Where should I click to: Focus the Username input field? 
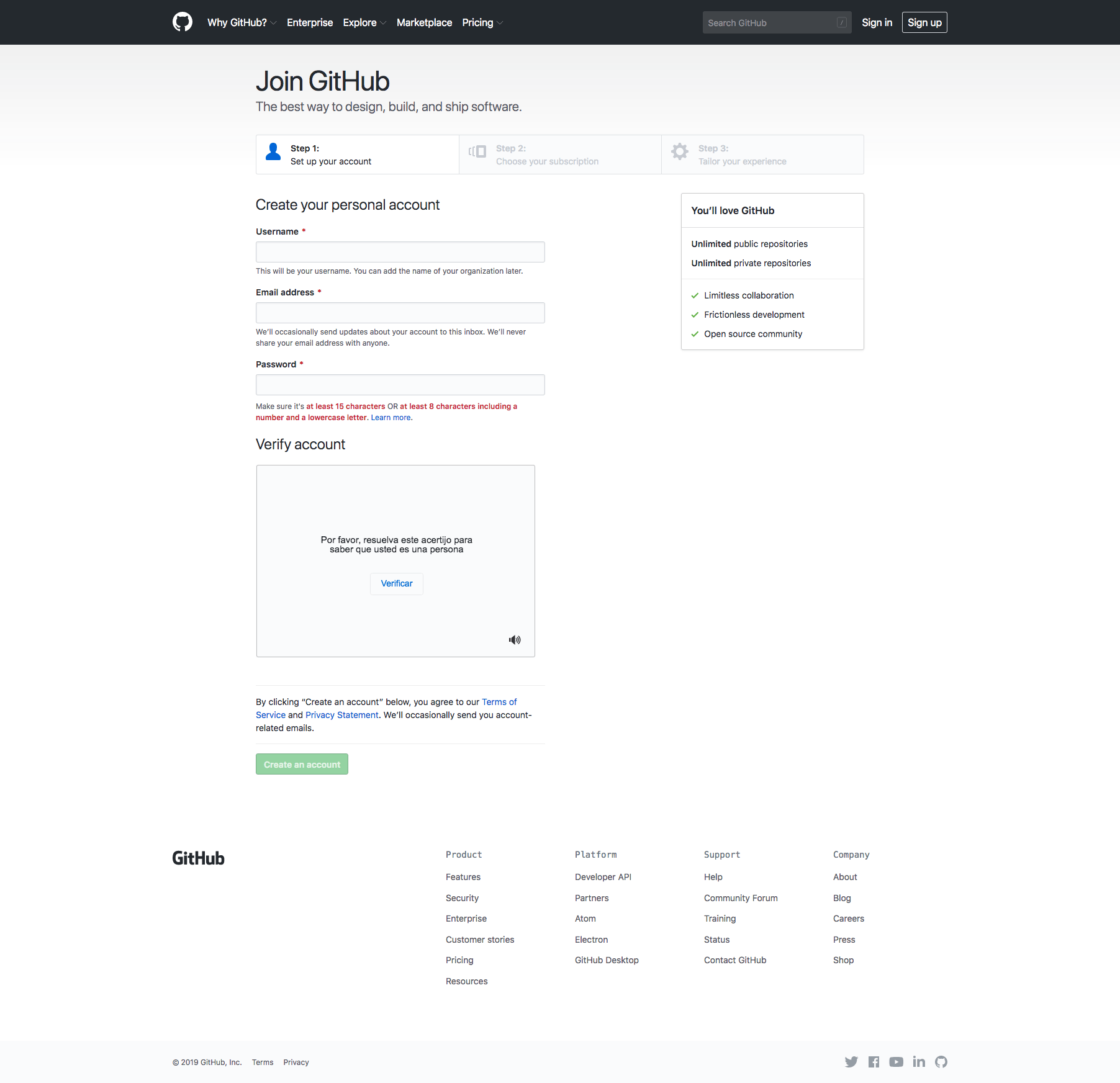400,252
